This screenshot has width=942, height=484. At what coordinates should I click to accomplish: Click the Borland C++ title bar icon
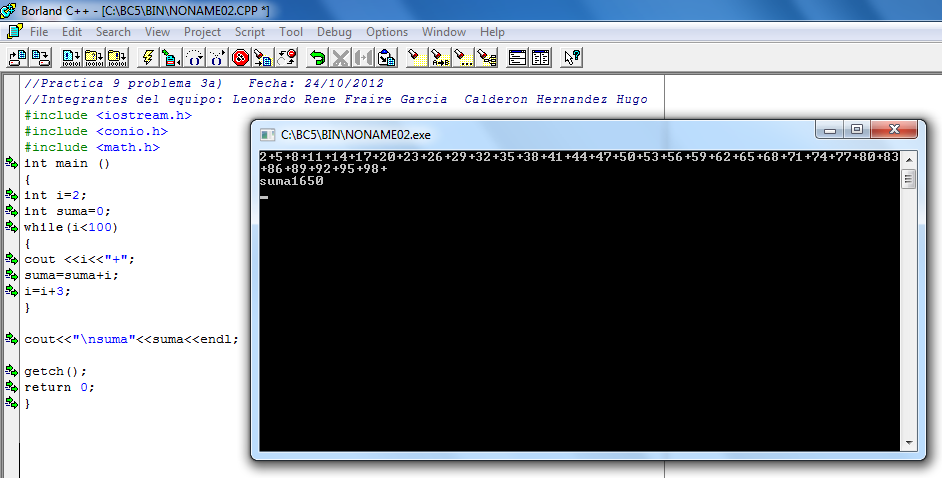8,10
